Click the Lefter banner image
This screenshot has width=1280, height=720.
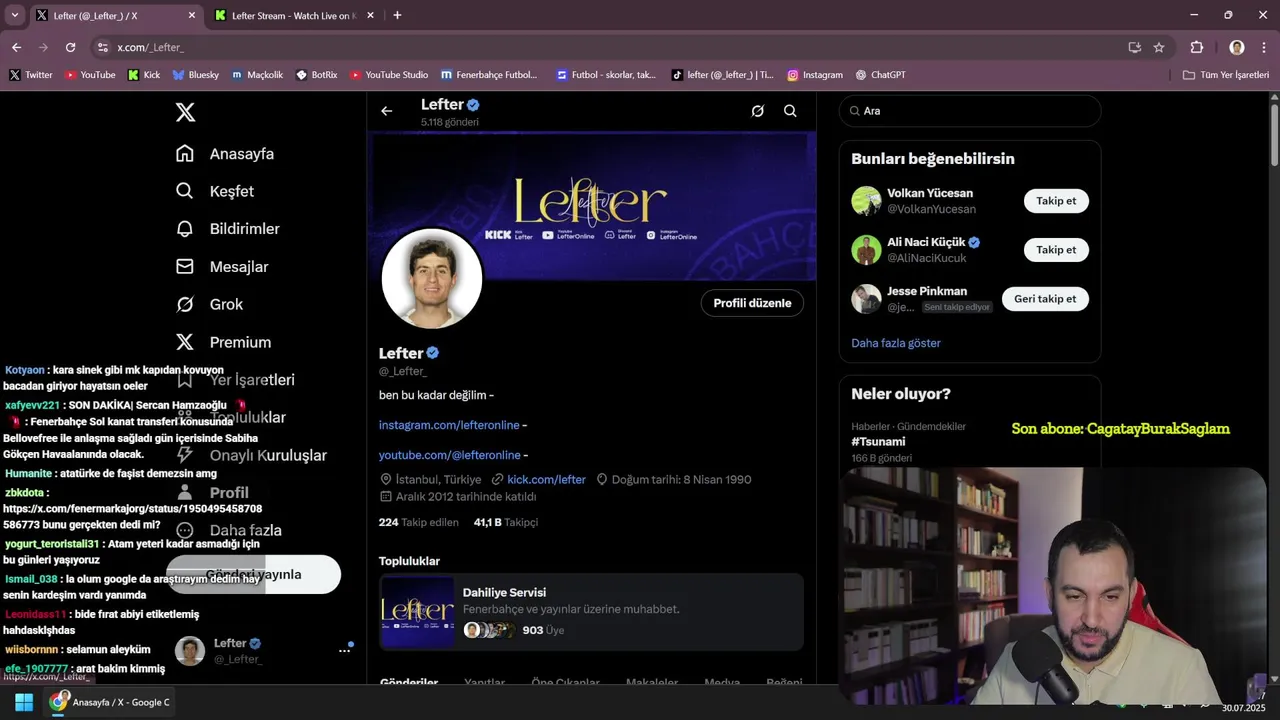(x=594, y=205)
